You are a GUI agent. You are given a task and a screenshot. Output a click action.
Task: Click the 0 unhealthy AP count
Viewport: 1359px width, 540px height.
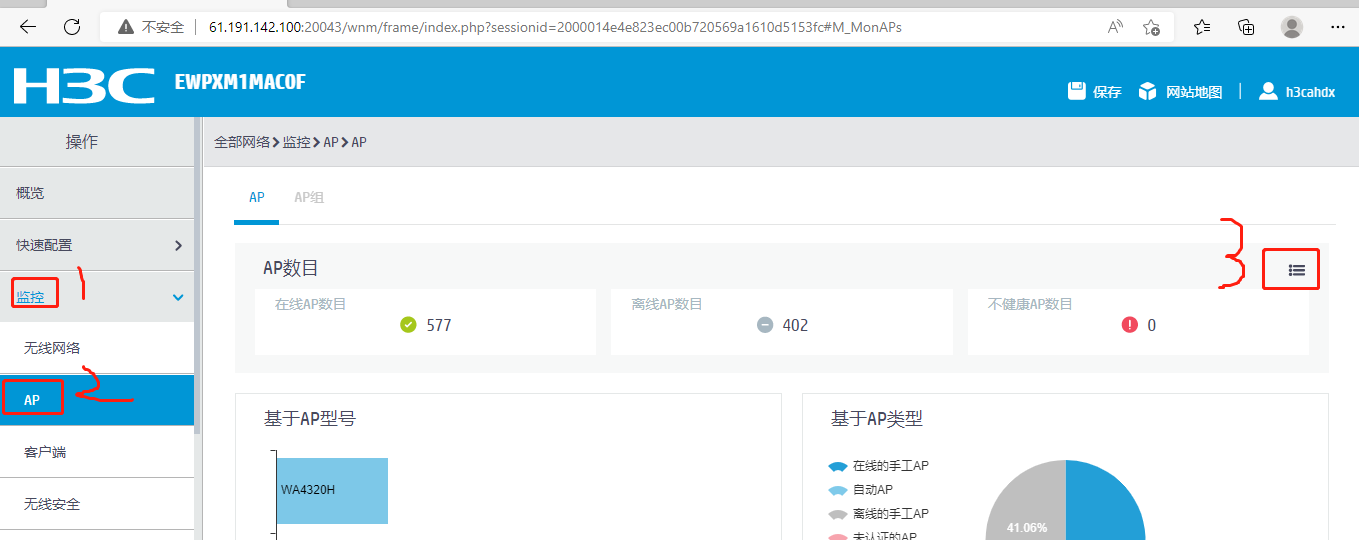click(1152, 325)
